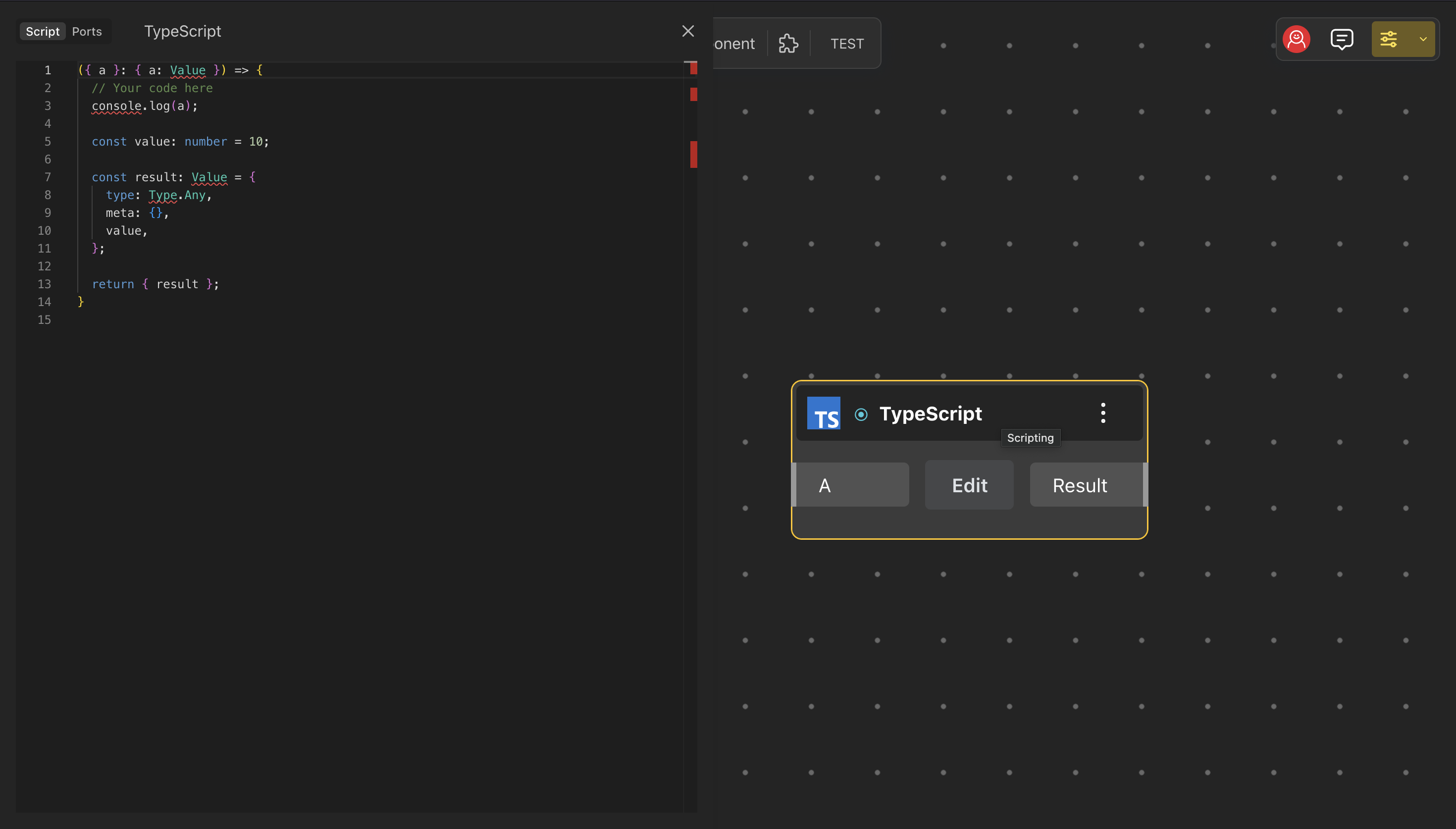Click the TS logo on the node
The image size is (1456, 829).
[823, 414]
